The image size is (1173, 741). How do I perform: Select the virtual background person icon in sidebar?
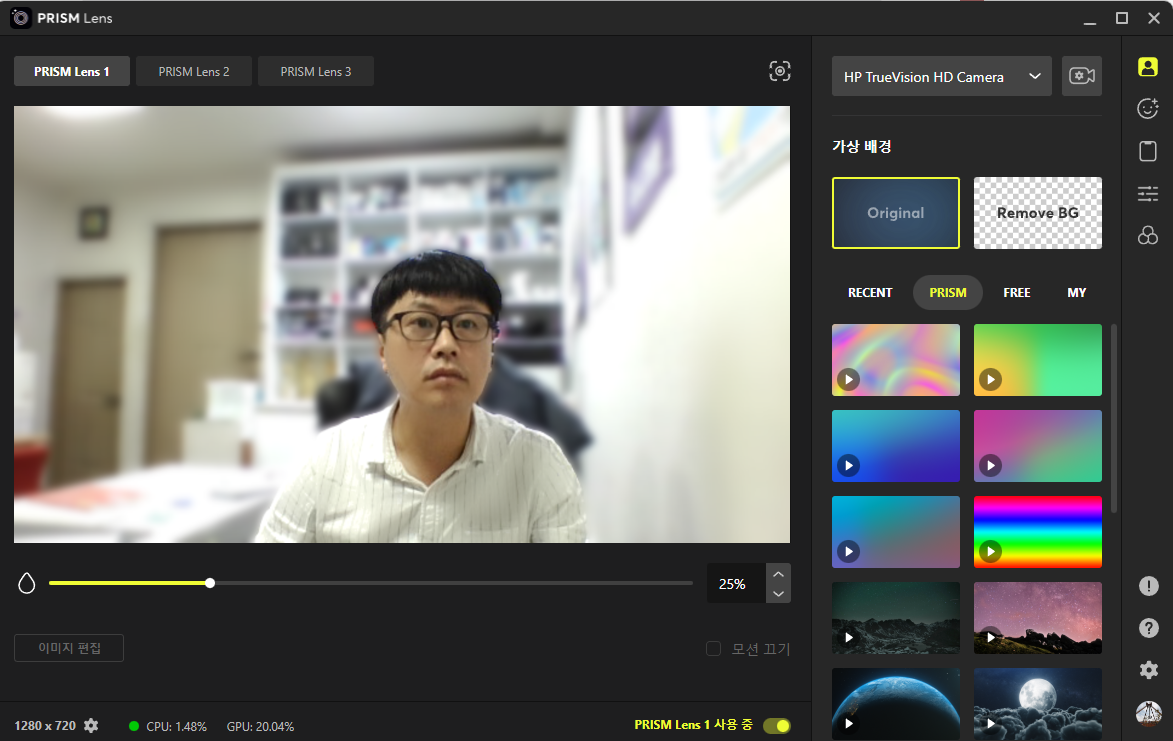1148,67
